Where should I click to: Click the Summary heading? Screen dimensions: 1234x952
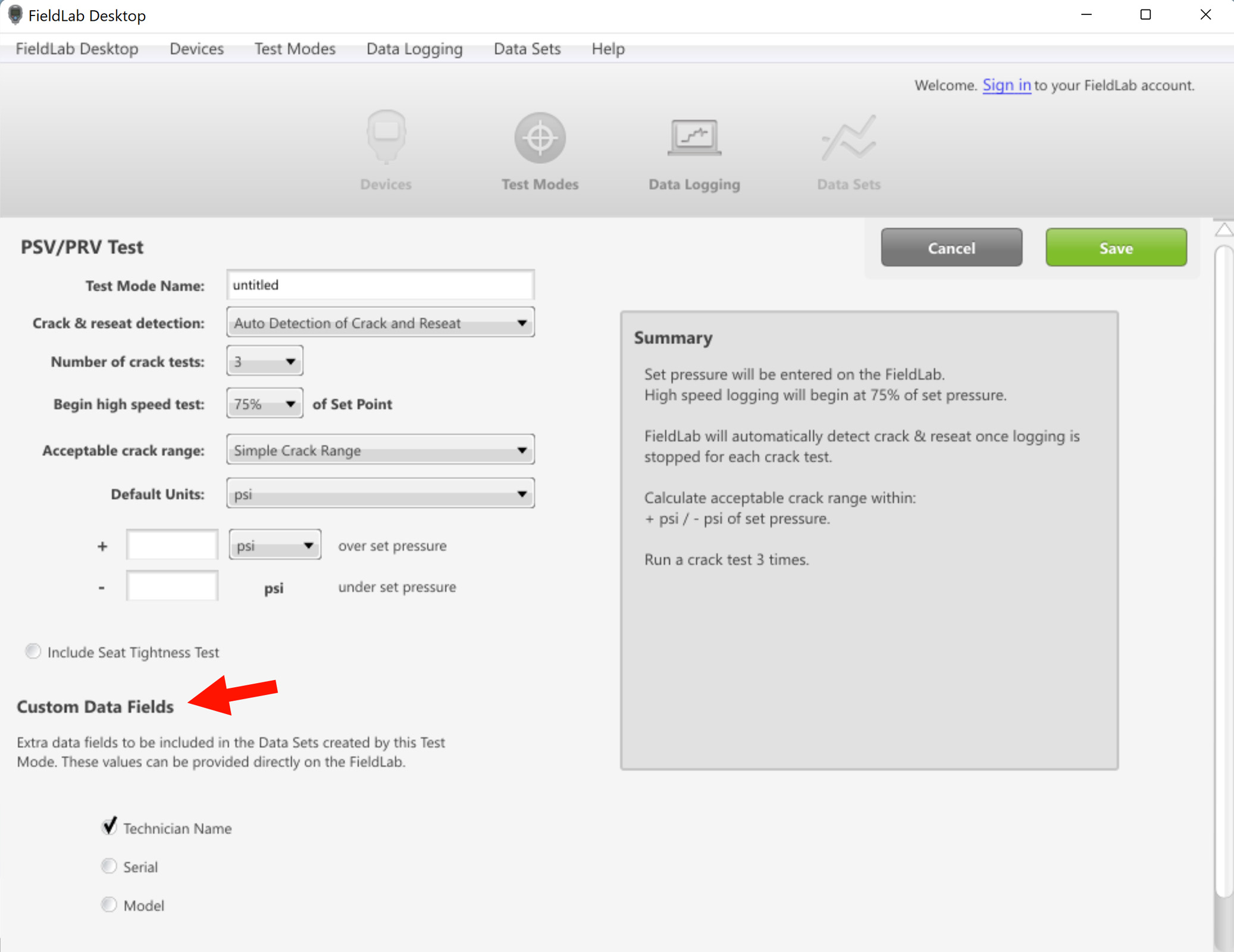673,337
